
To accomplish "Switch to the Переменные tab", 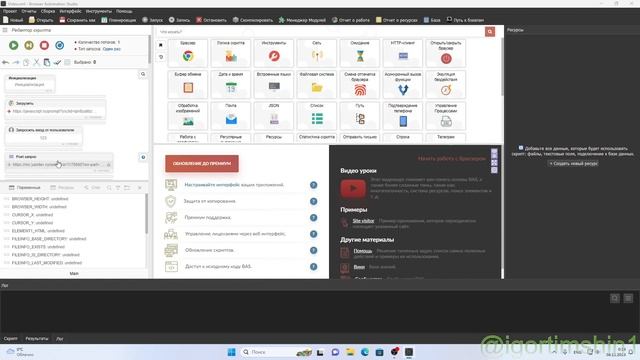I will [24, 187].
